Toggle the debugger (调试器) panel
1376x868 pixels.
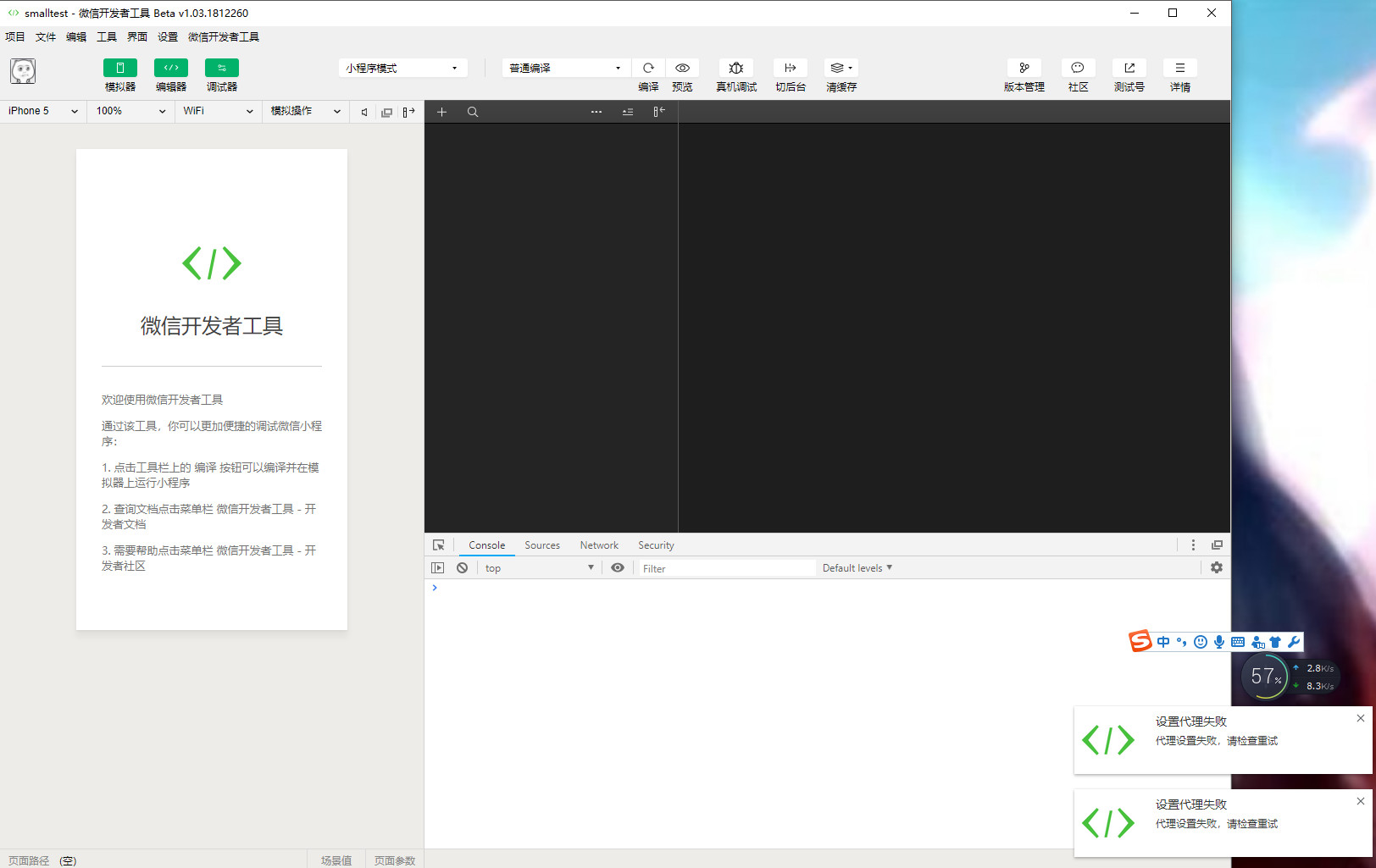click(222, 68)
